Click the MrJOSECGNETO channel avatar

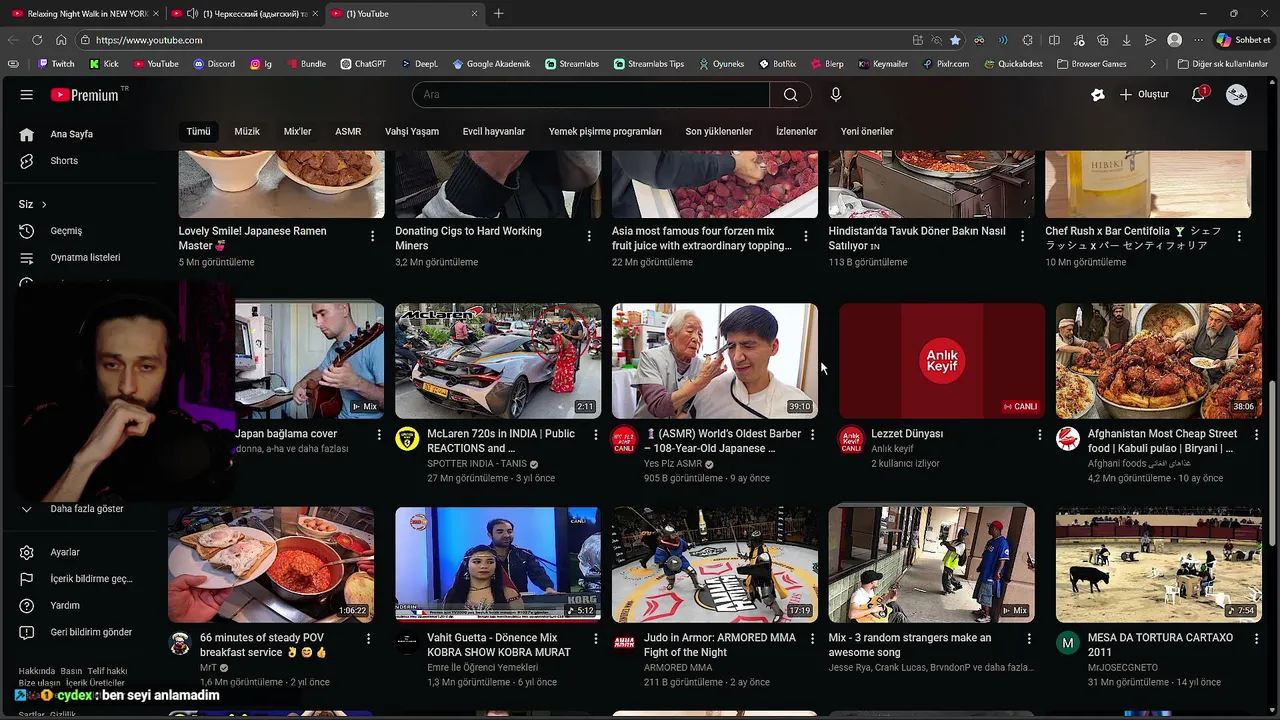(x=1068, y=643)
